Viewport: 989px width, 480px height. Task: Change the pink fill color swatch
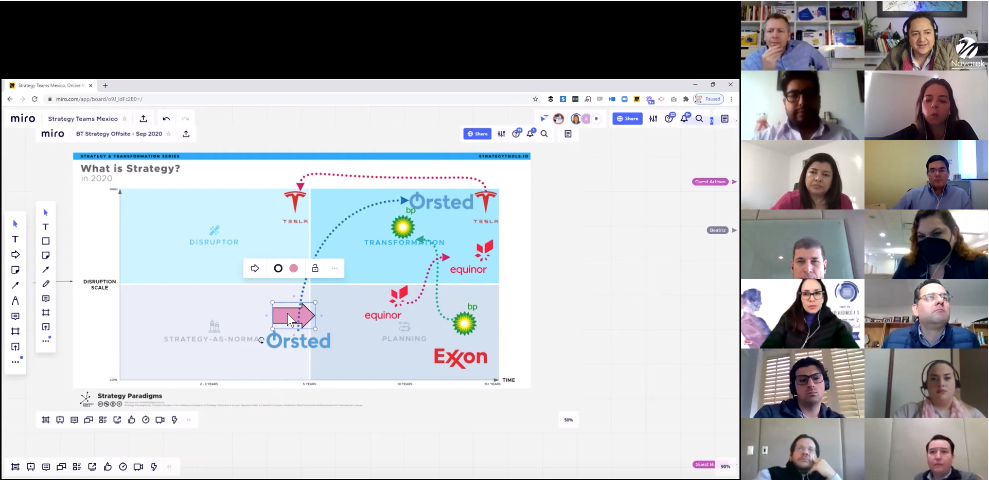click(x=293, y=268)
